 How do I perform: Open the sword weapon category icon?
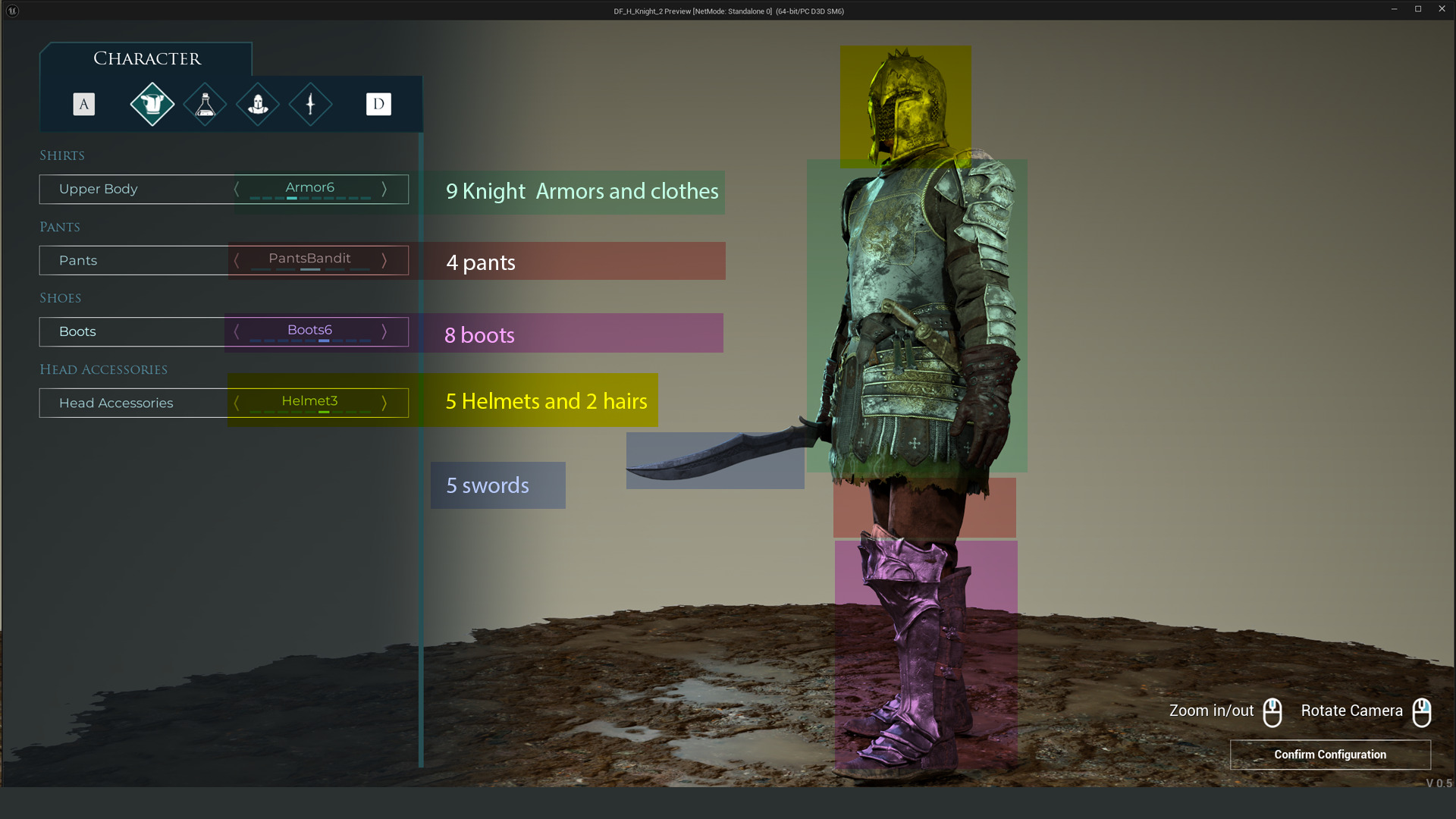point(310,104)
